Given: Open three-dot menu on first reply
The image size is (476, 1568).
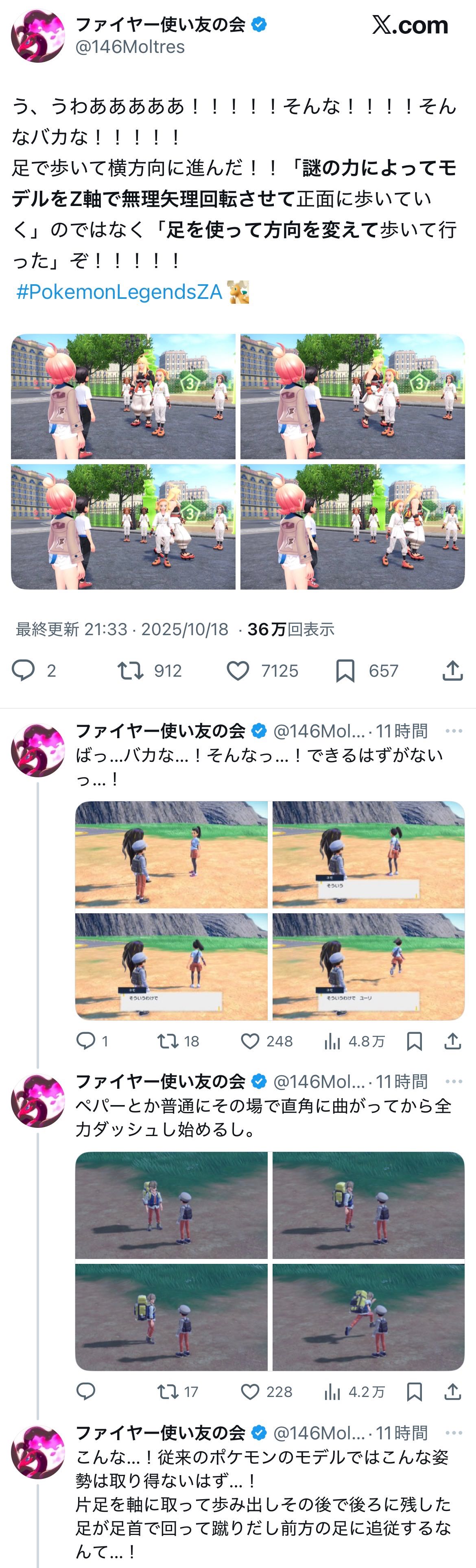Looking at the screenshot, I should (454, 730).
